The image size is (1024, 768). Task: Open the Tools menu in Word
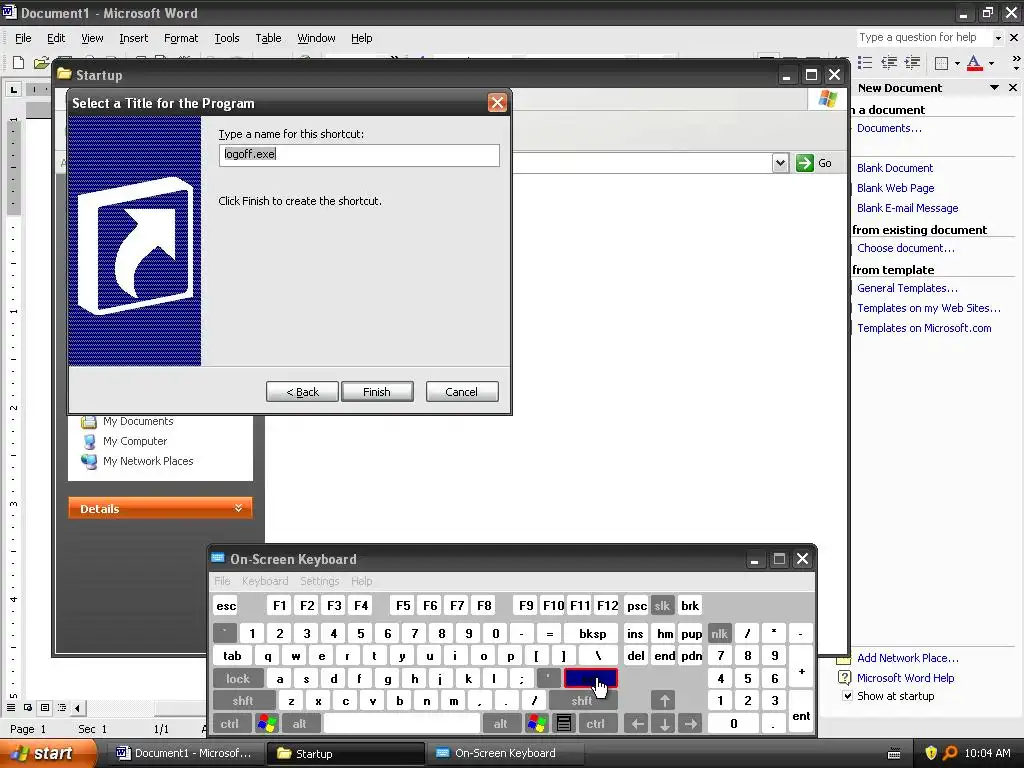point(227,38)
